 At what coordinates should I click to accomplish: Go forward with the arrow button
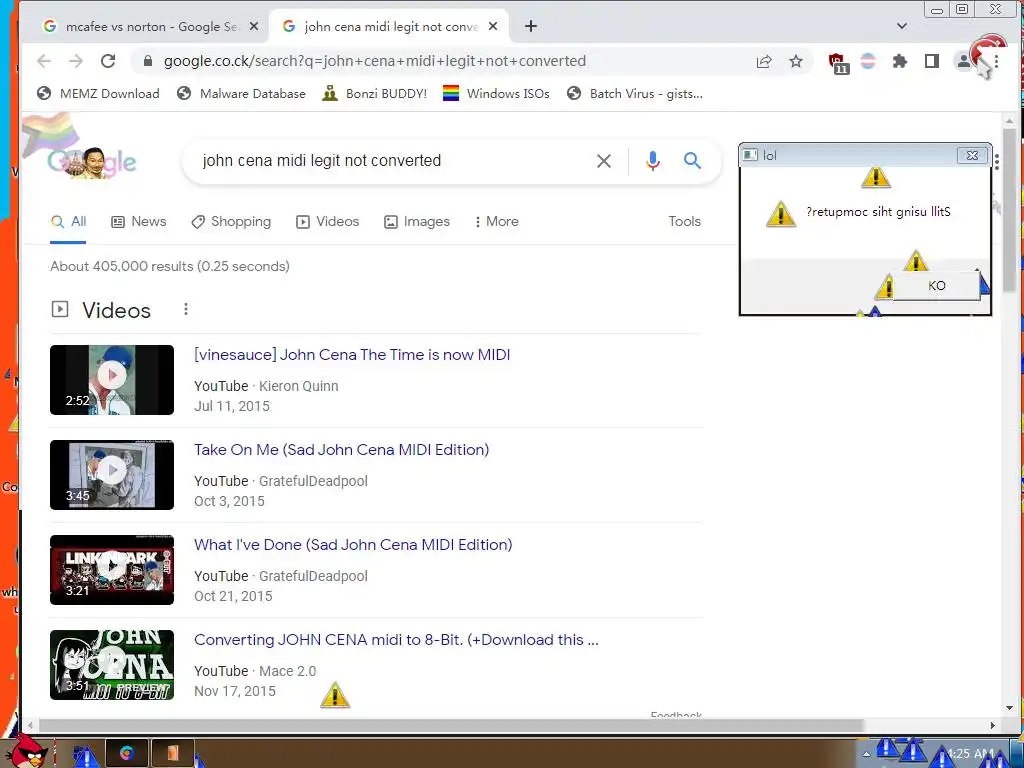pyautogui.click(x=76, y=61)
